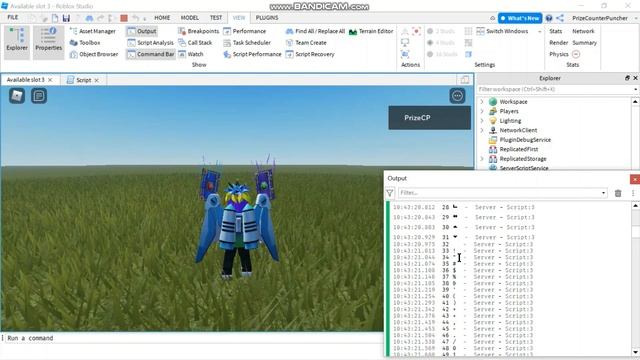Open the Output panel options menu

[x=633, y=193]
